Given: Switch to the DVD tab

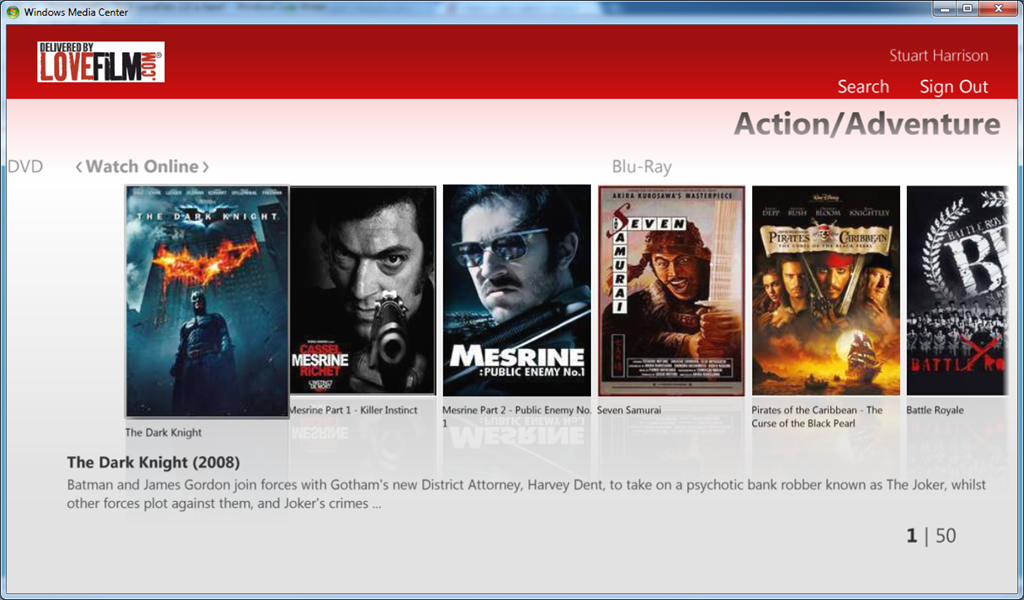Looking at the screenshot, I should click(25, 166).
